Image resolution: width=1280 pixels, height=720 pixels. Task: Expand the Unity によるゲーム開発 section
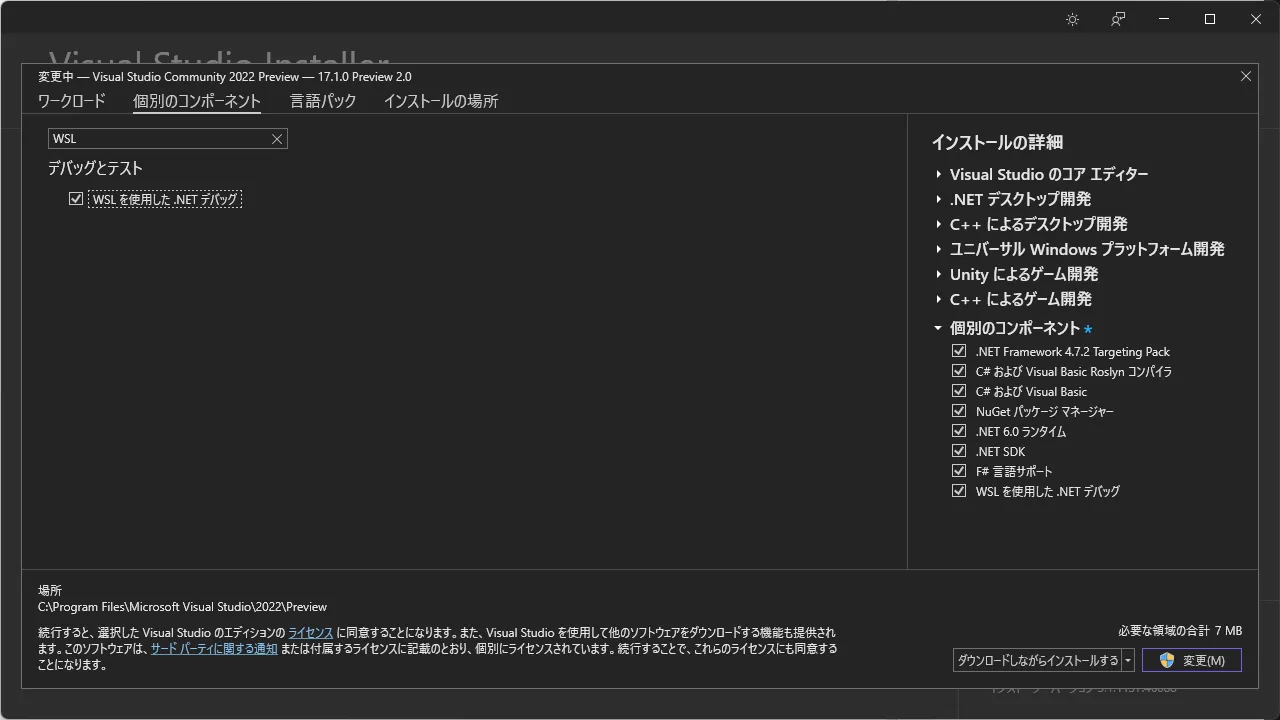coord(938,274)
